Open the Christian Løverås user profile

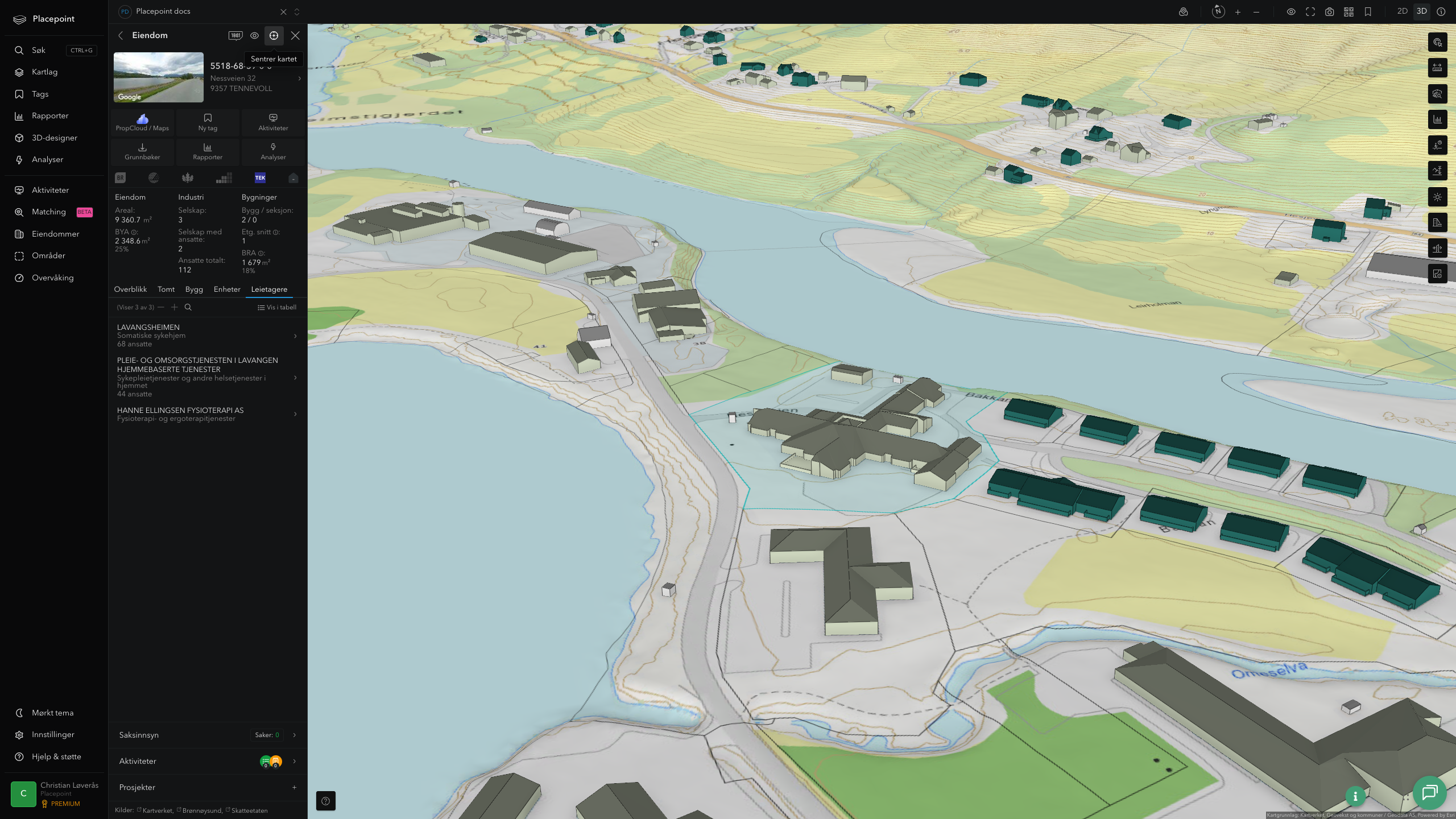[55, 794]
